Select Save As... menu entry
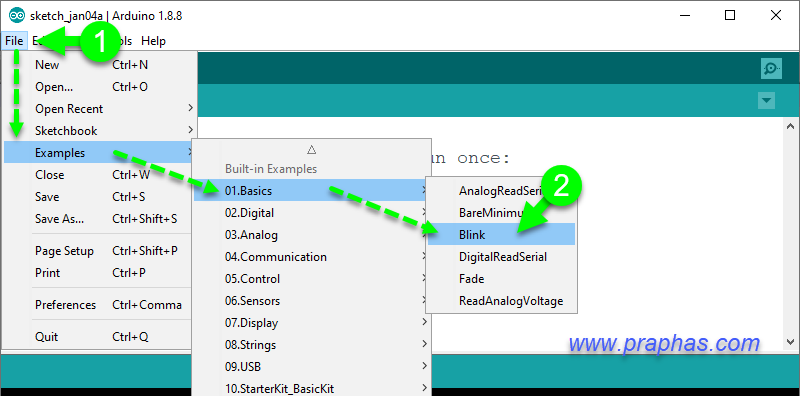The image size is (800, 396). 99,218
